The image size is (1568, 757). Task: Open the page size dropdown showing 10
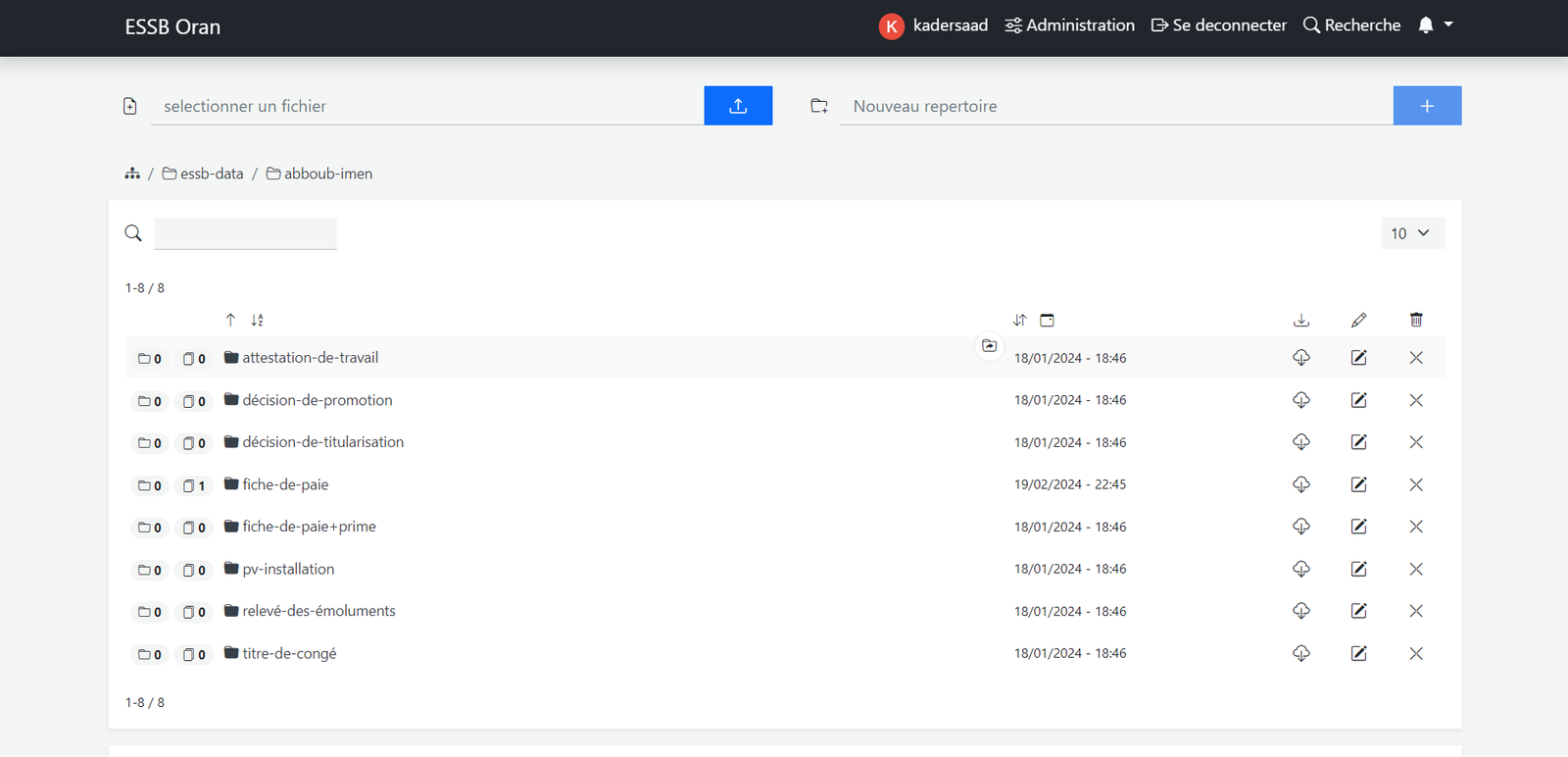pyautogui.click(x=1412, y=233)
